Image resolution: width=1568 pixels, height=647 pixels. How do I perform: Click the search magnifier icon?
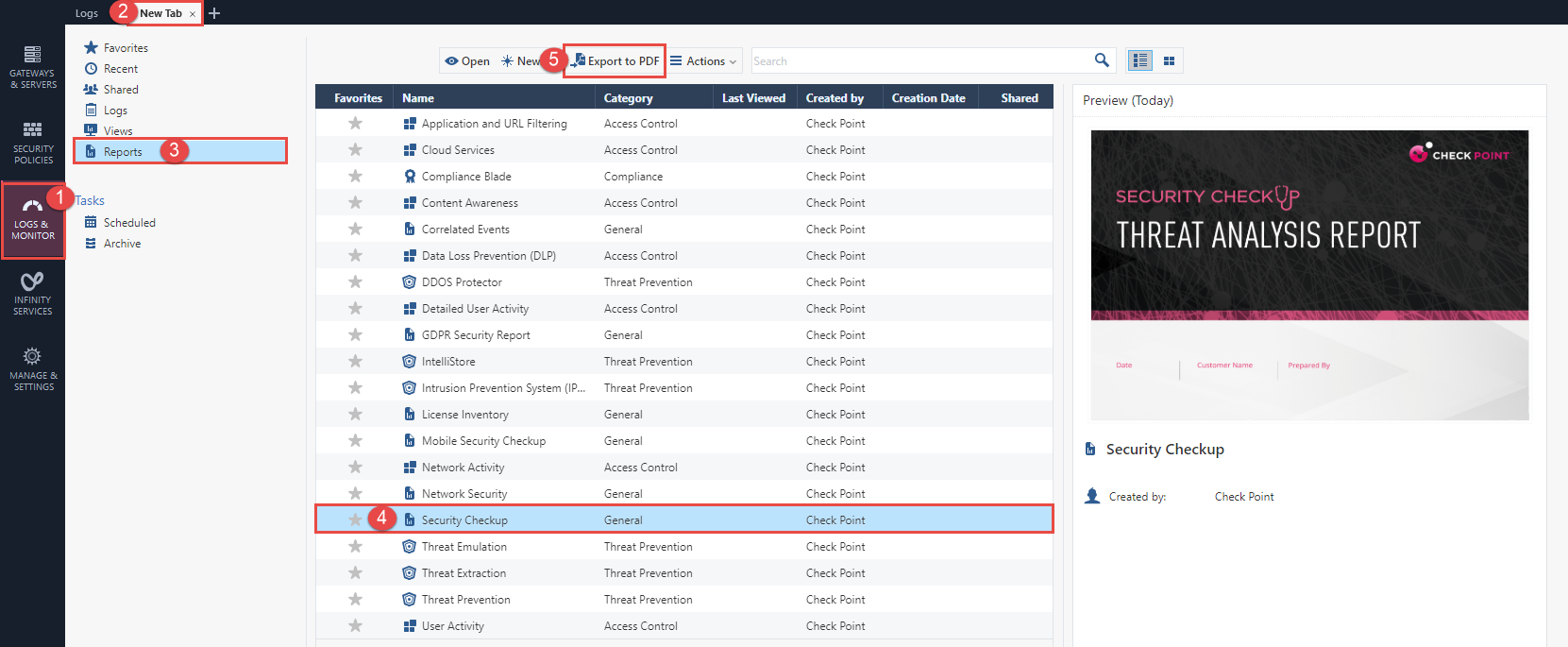[x=1102, y=60]
